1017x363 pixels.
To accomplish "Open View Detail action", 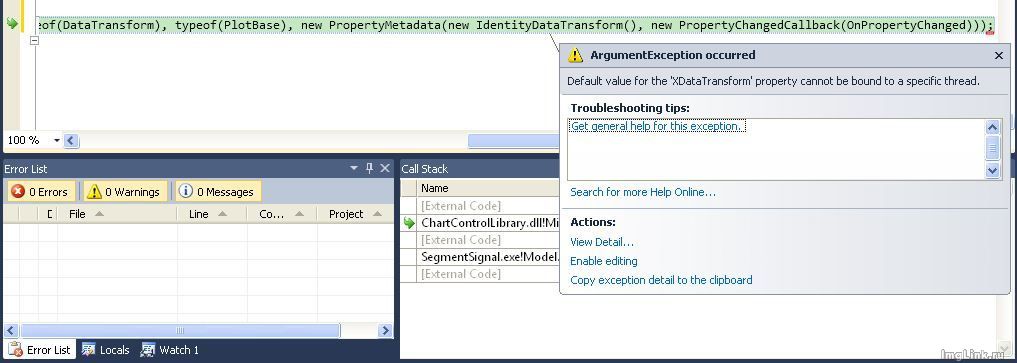I will pos(602,242).
